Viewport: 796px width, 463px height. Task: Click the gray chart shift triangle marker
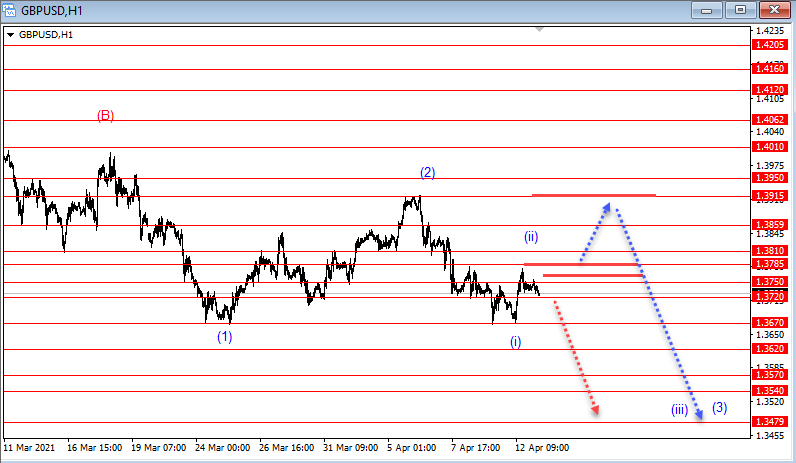[541, 29]
